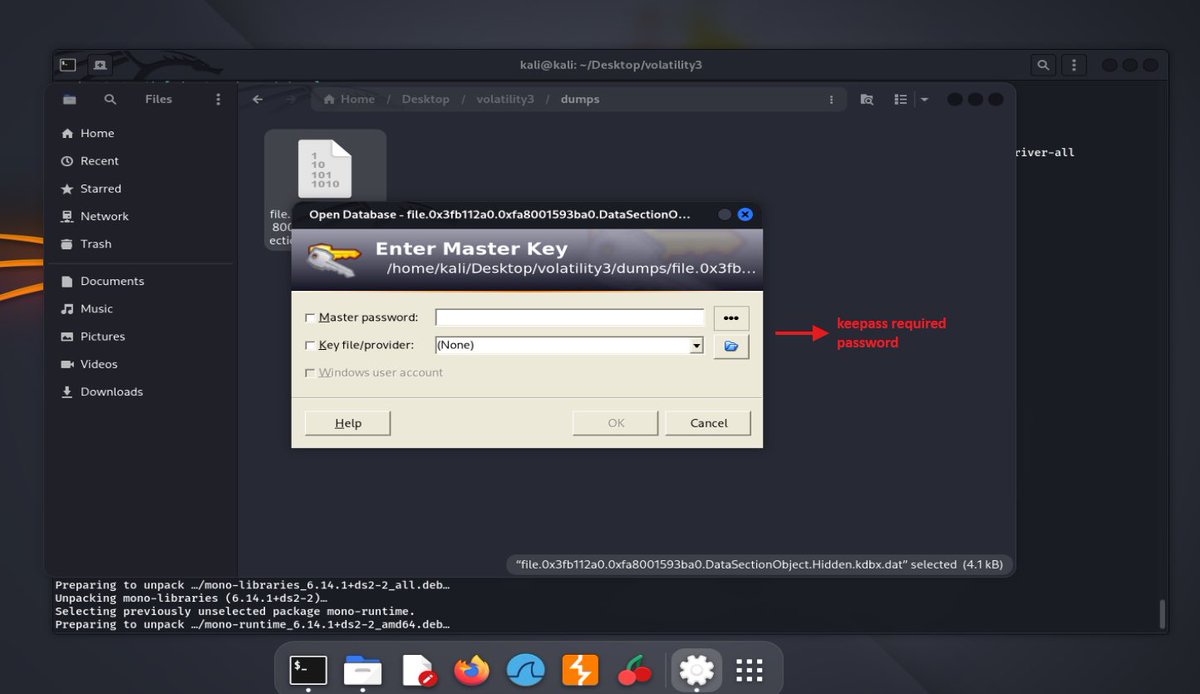This screenshot has height=694, width=1200.
Task: Open terminal window menu (three dots)
Action: tap(1074, 65)
